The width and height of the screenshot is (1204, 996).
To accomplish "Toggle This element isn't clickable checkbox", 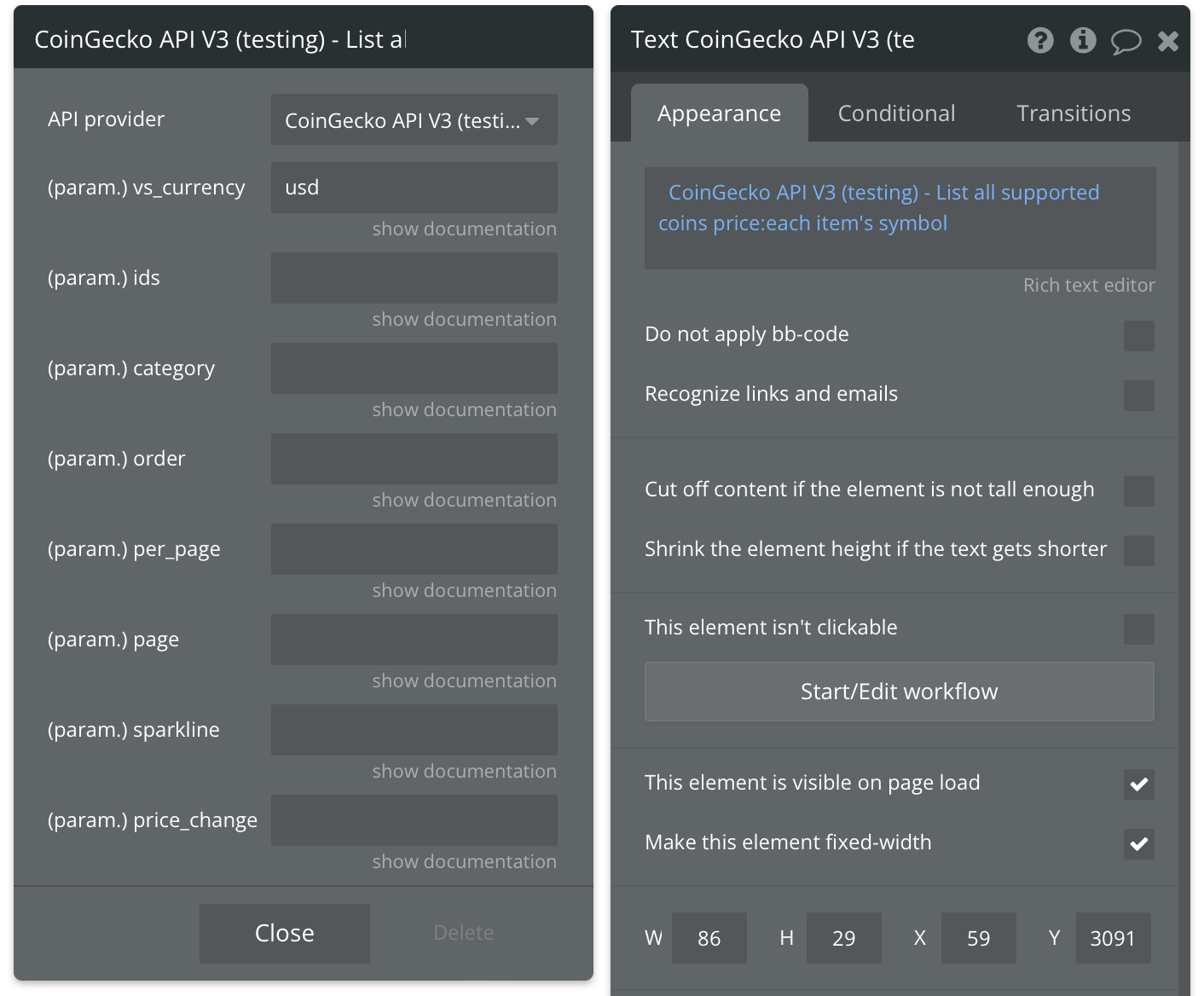I will coord(1139,629).
